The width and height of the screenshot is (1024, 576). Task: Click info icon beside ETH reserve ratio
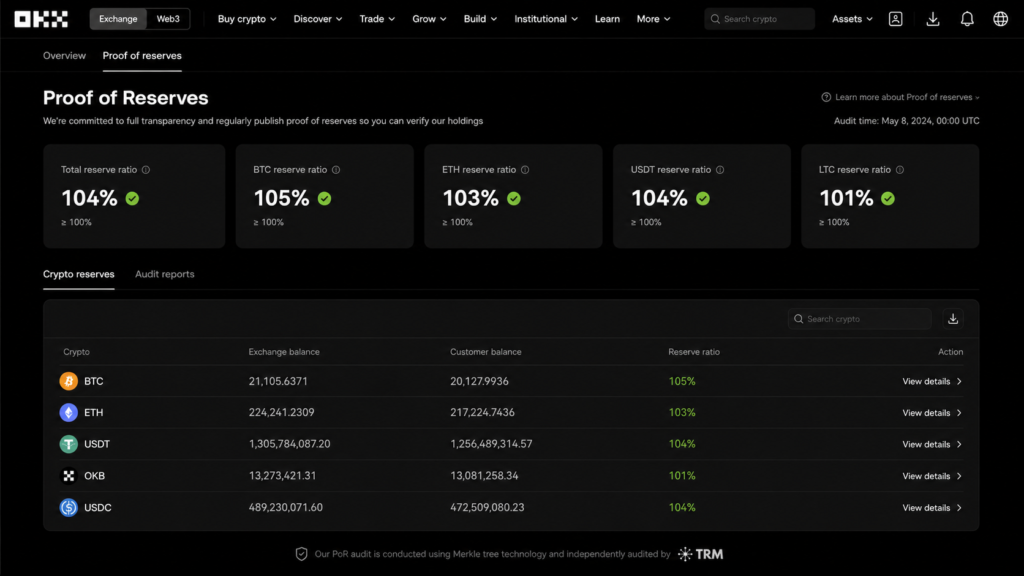[525, 170]
